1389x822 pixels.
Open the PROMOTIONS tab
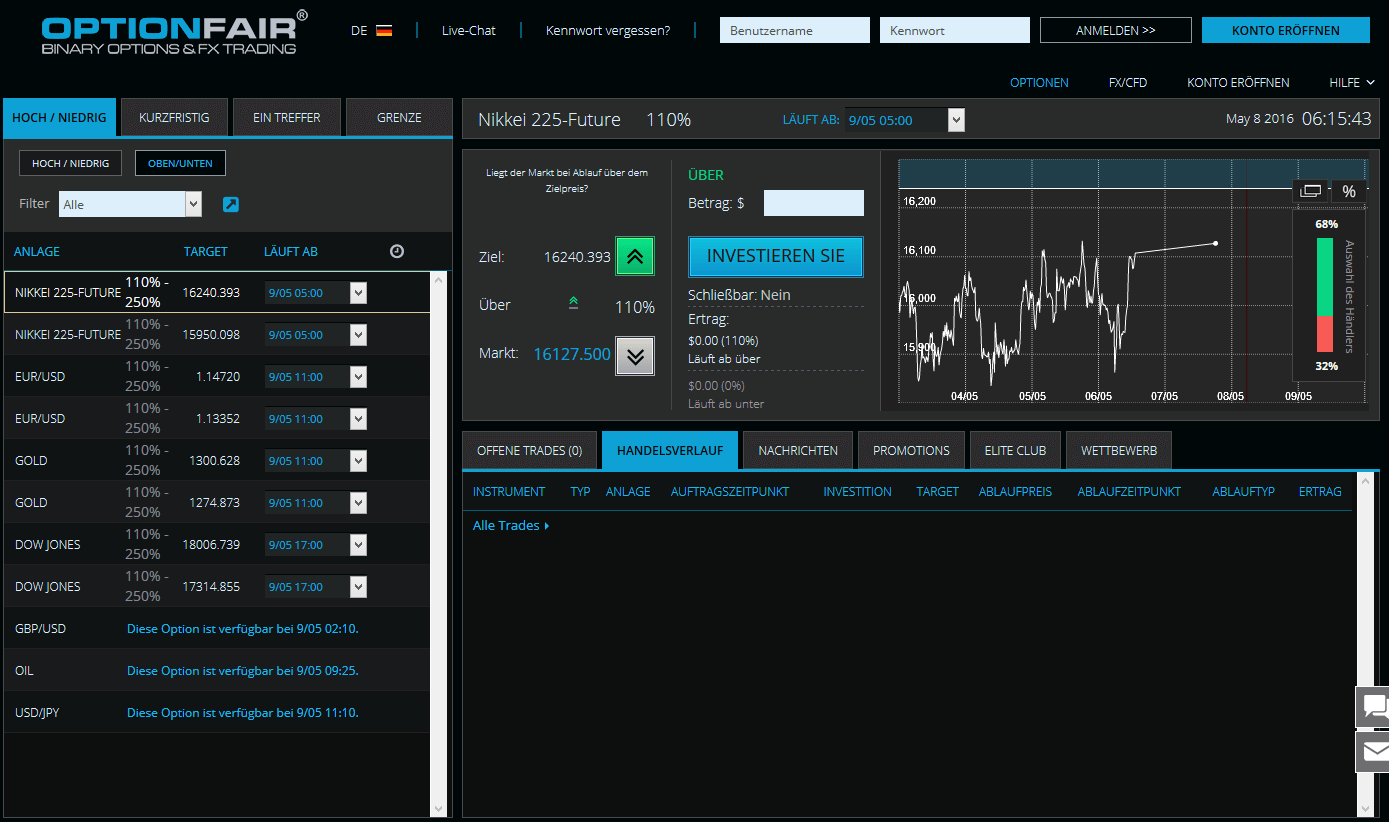tap(911, 451)
